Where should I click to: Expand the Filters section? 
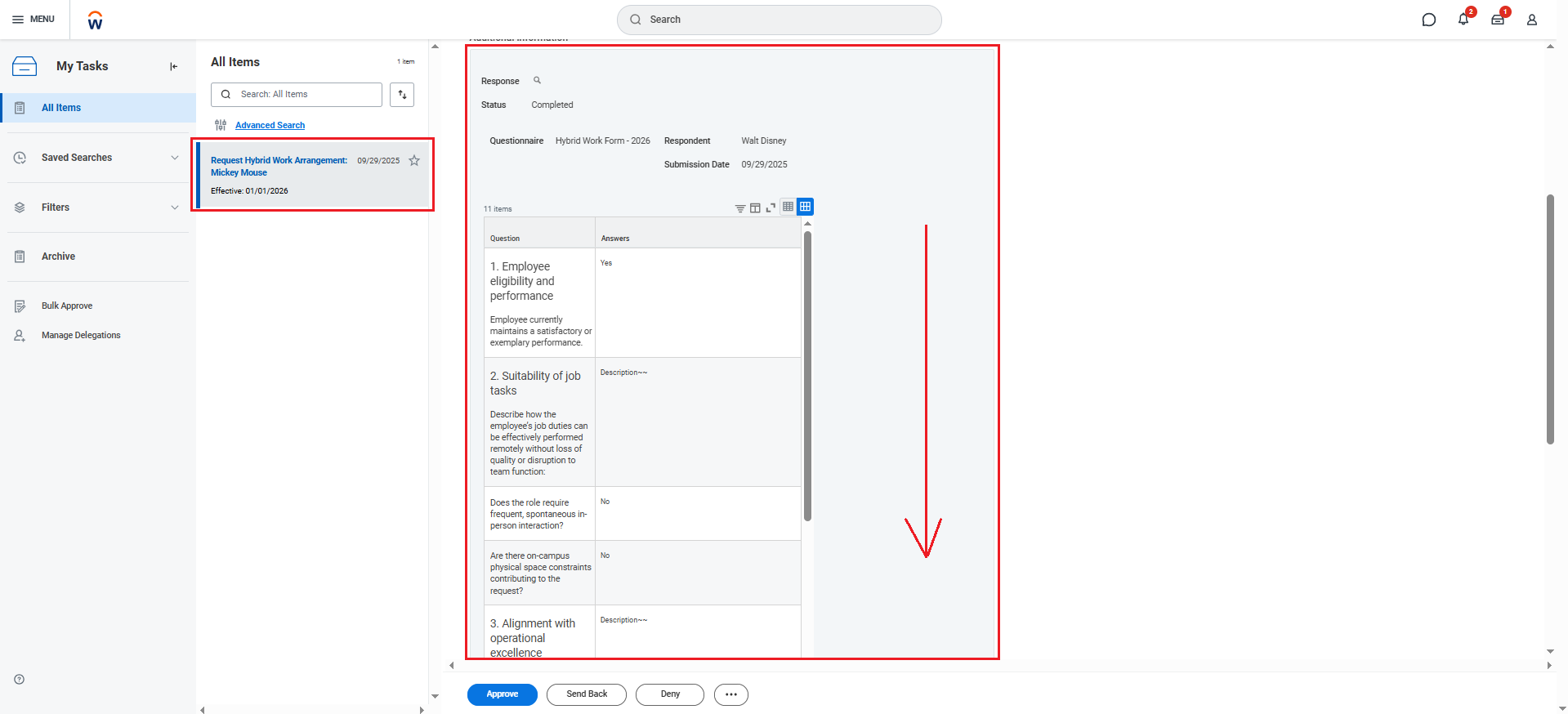click(x=174, y=208)
